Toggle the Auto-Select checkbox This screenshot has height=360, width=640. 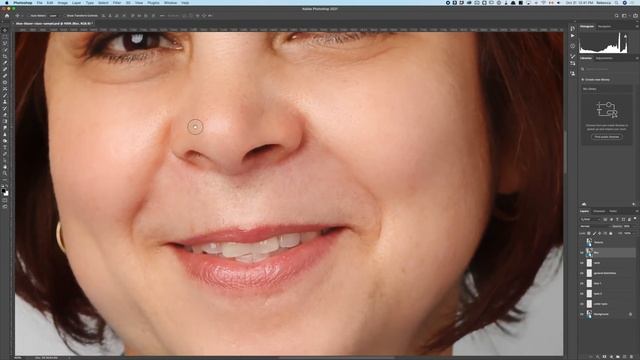pos(29,16)
